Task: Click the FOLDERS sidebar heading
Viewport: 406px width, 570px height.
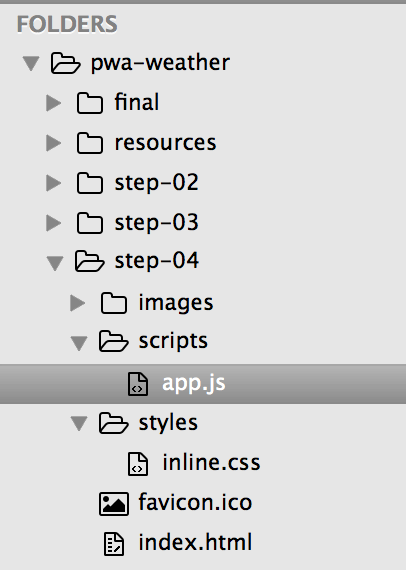Action: [x=67, y=24]
